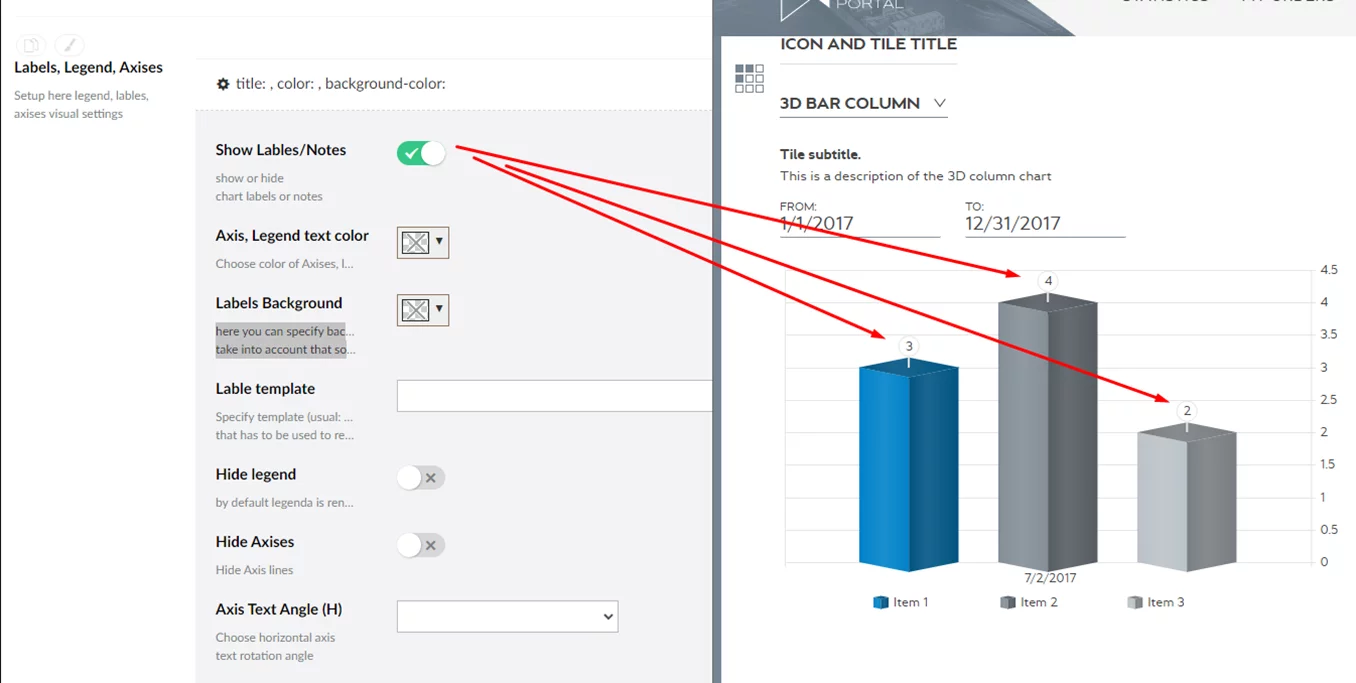This screenshot has height=683, width=1356.
Task: Click the label bubble showing 4
Action: [x=1048, y=281]
